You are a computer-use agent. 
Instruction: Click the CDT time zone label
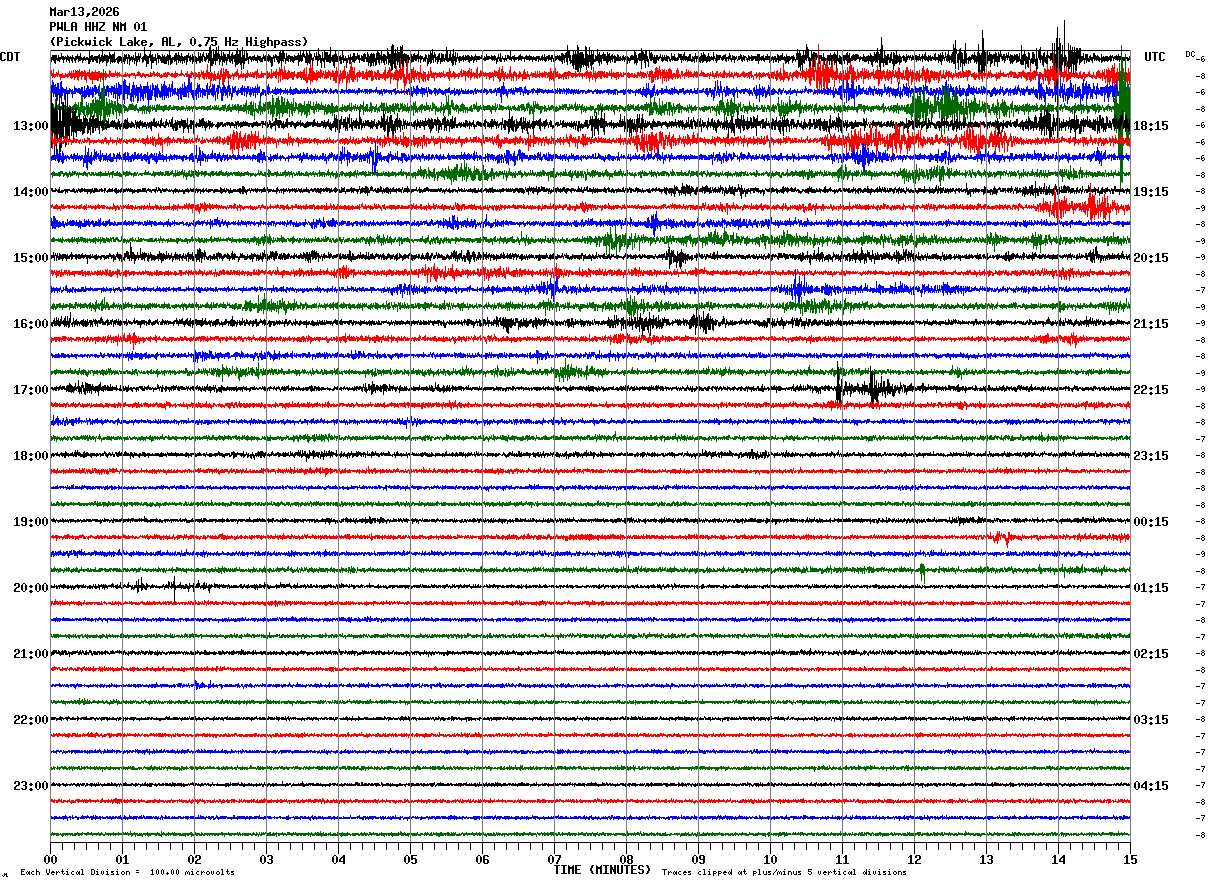point(11,57)
